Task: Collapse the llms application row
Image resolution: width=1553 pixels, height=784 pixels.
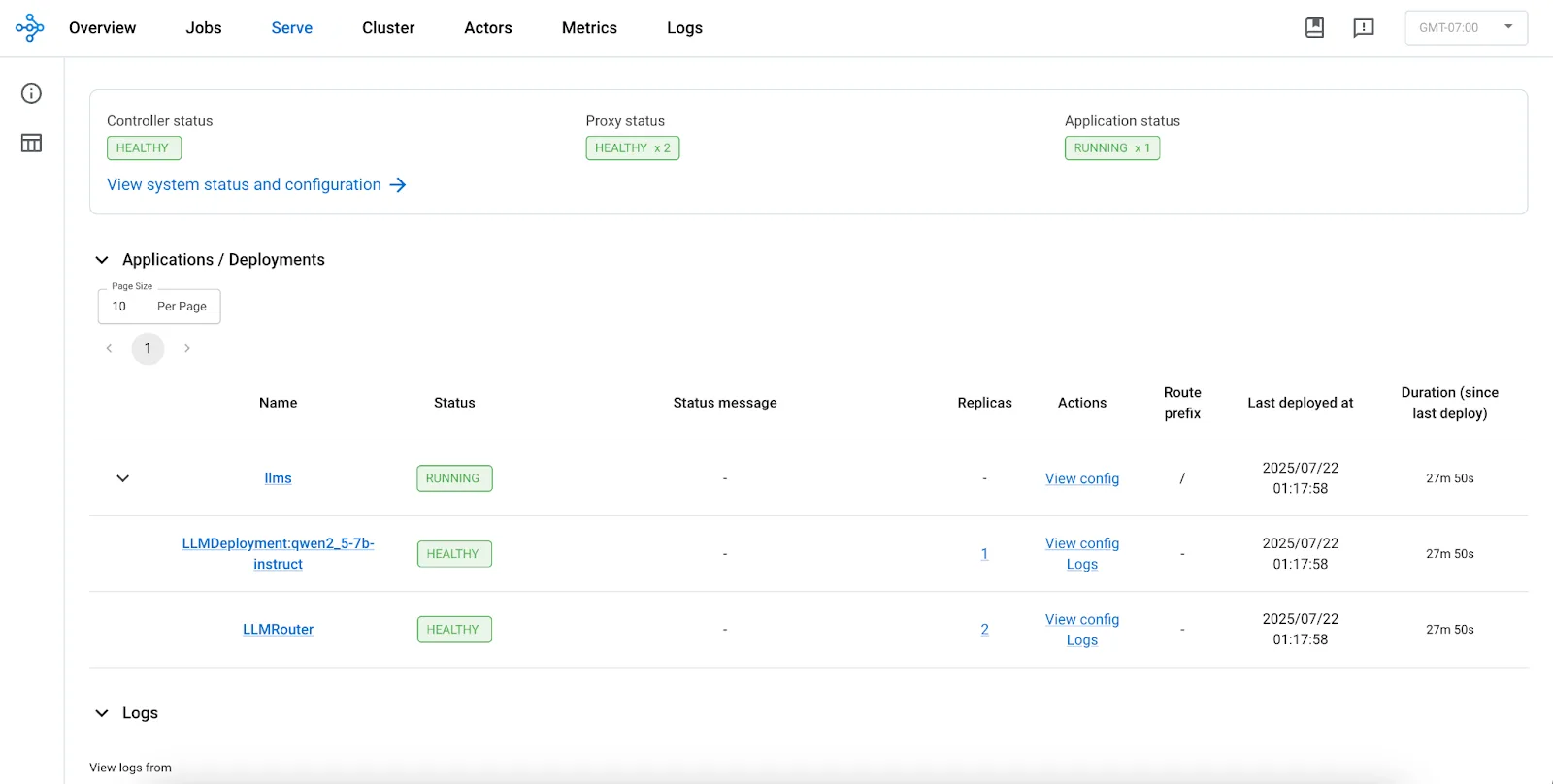Action: coord(122,478)
